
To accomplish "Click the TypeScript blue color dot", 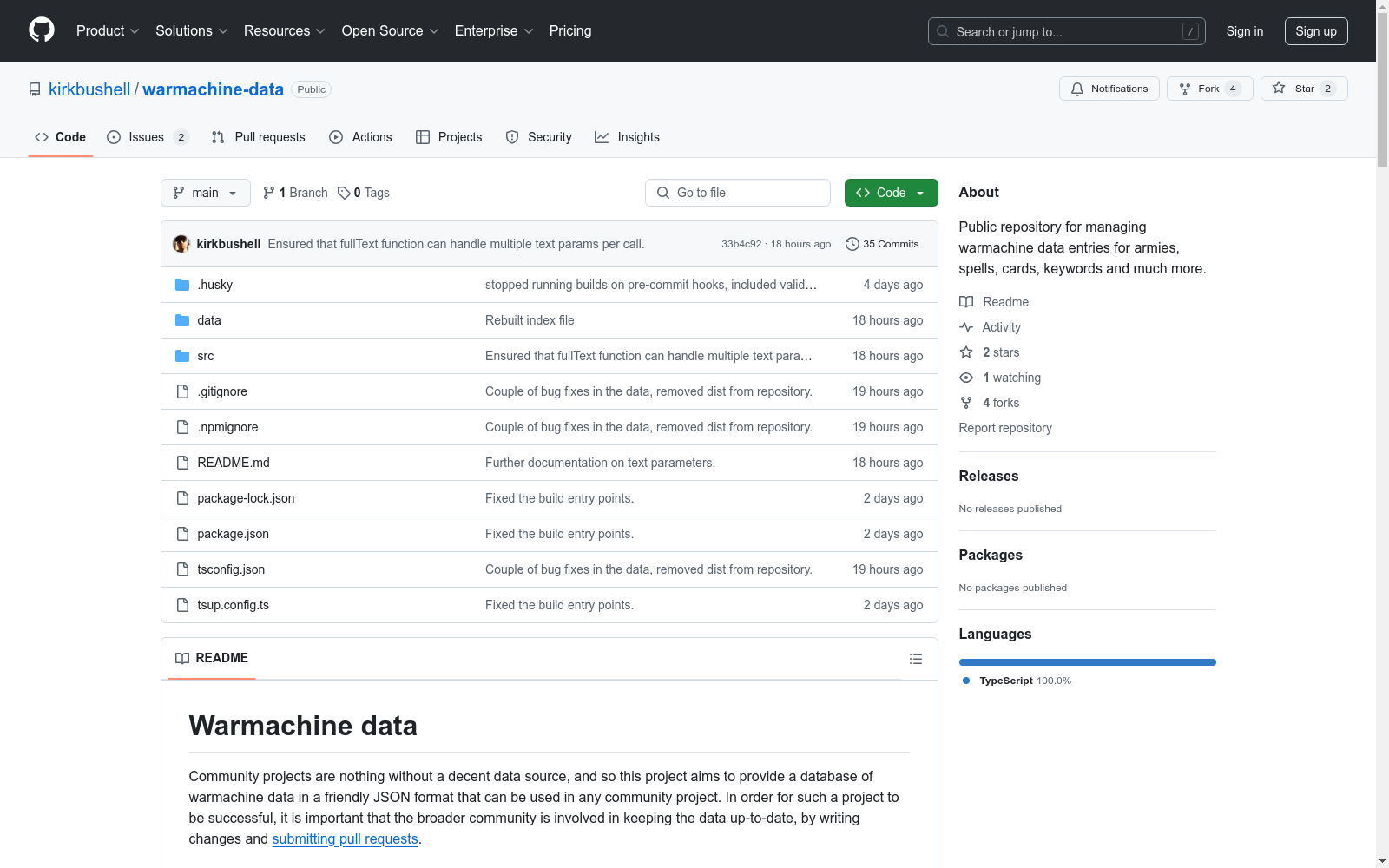I will [966, 681].
